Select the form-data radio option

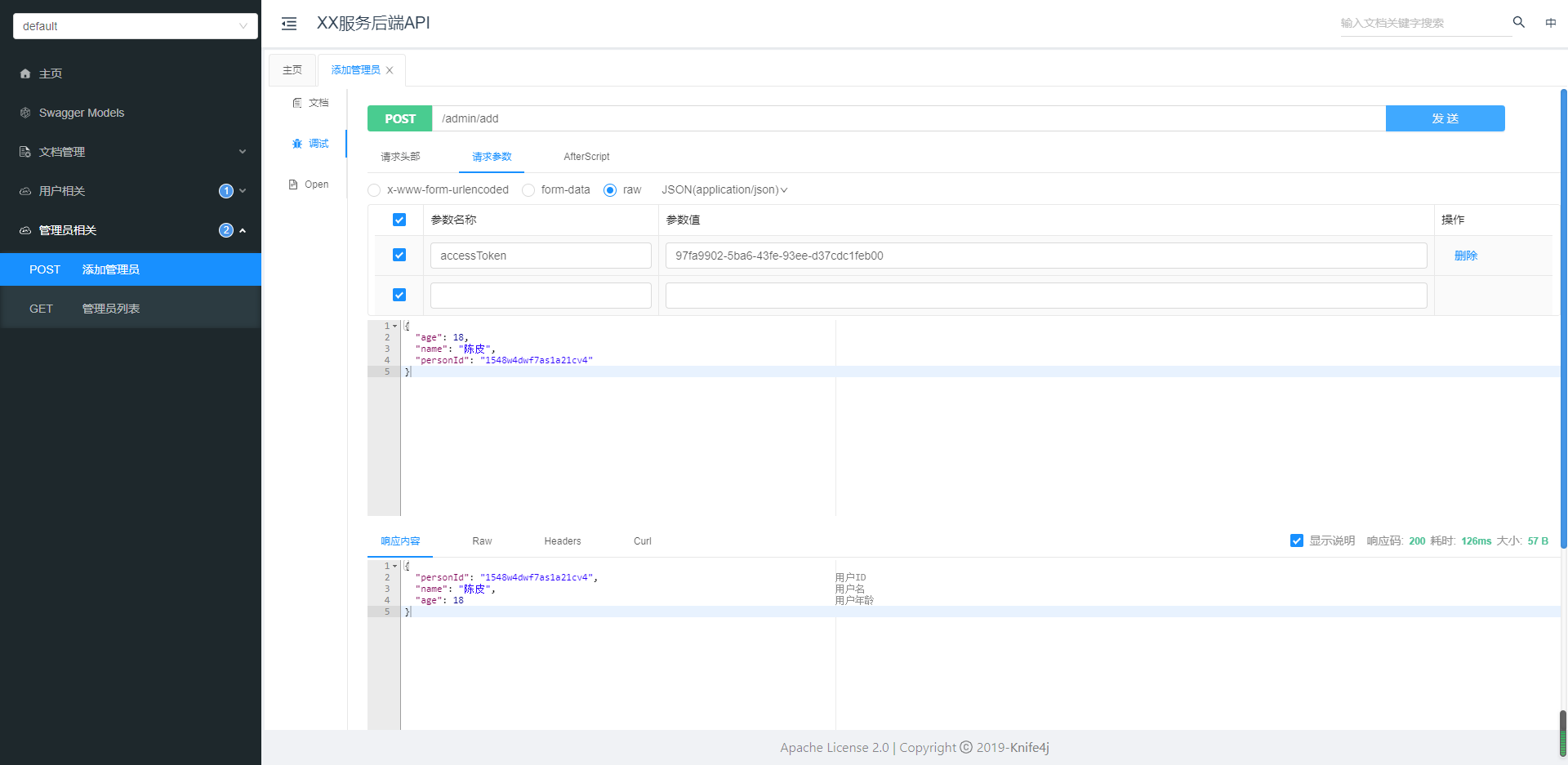[528, 190]
